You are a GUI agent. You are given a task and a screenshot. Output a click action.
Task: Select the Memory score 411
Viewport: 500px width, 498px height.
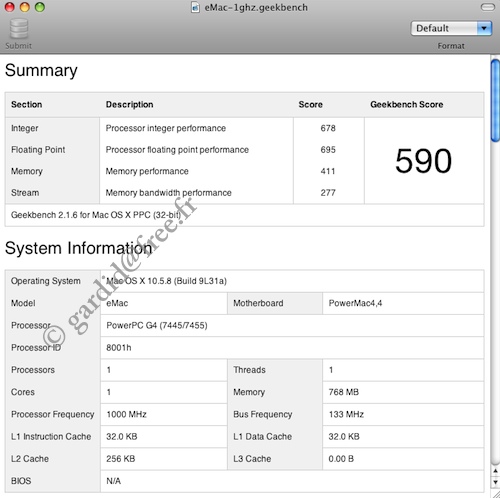pyautogui.click(x=328, y=171)
